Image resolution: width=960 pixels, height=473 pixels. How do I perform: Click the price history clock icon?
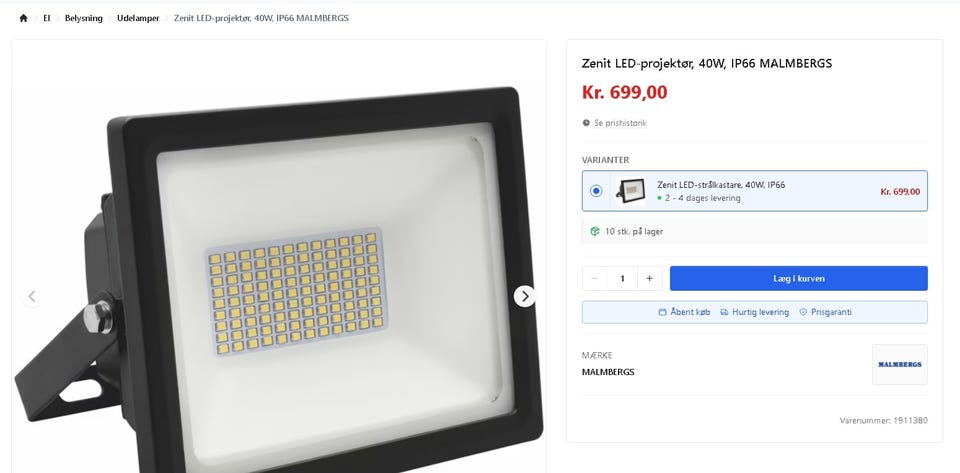[x=587, y=123]
